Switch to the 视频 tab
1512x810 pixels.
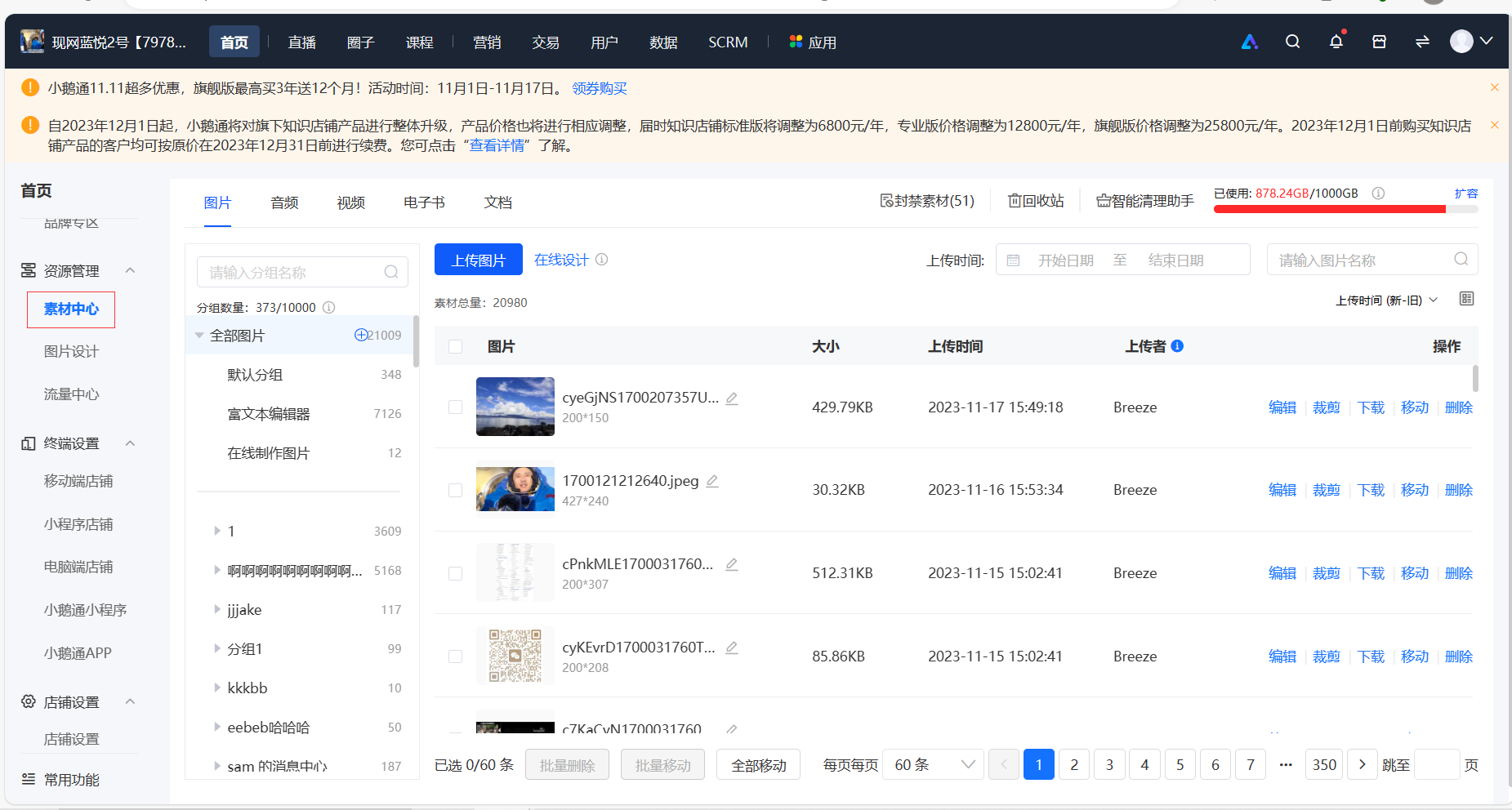point(350,202)
